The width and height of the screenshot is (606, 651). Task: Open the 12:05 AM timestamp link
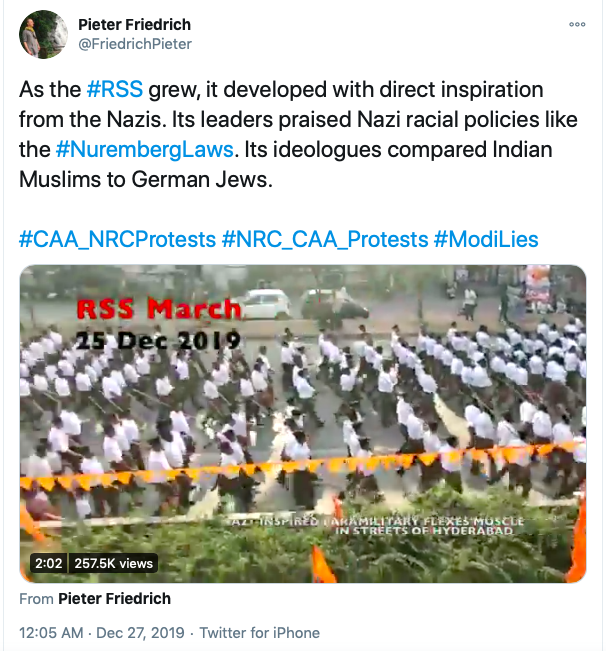(52, 633)
